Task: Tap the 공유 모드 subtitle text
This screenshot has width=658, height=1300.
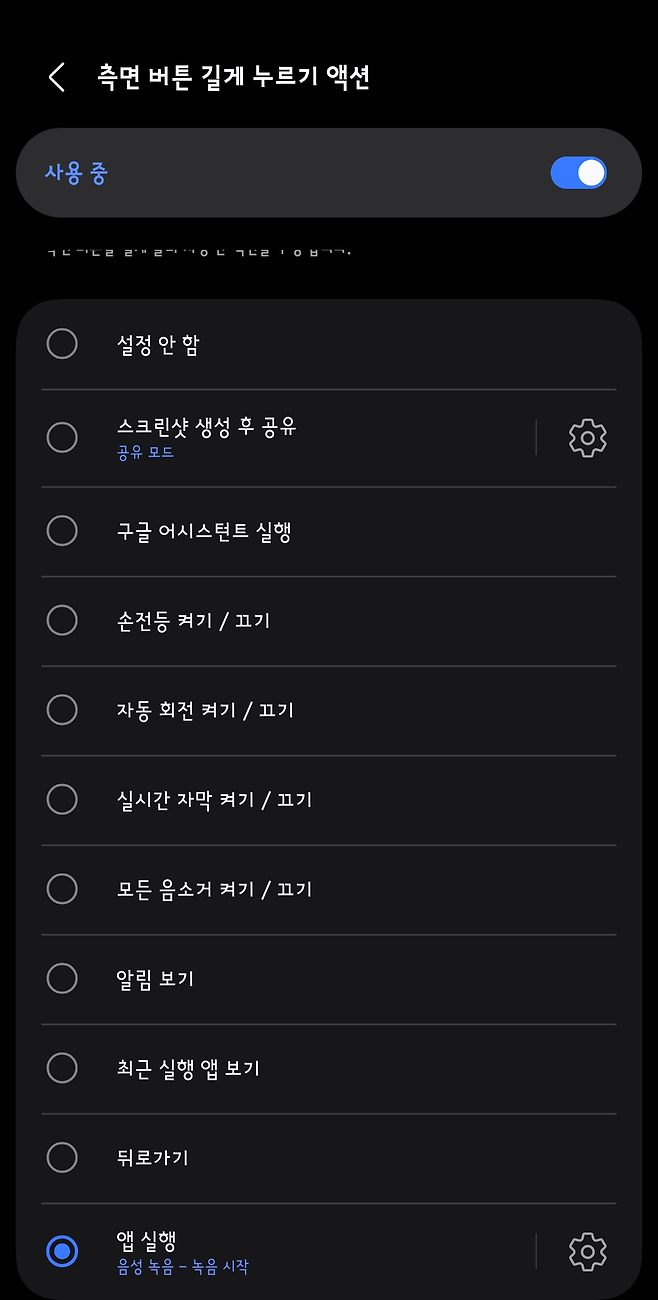Action: point(145,453)
